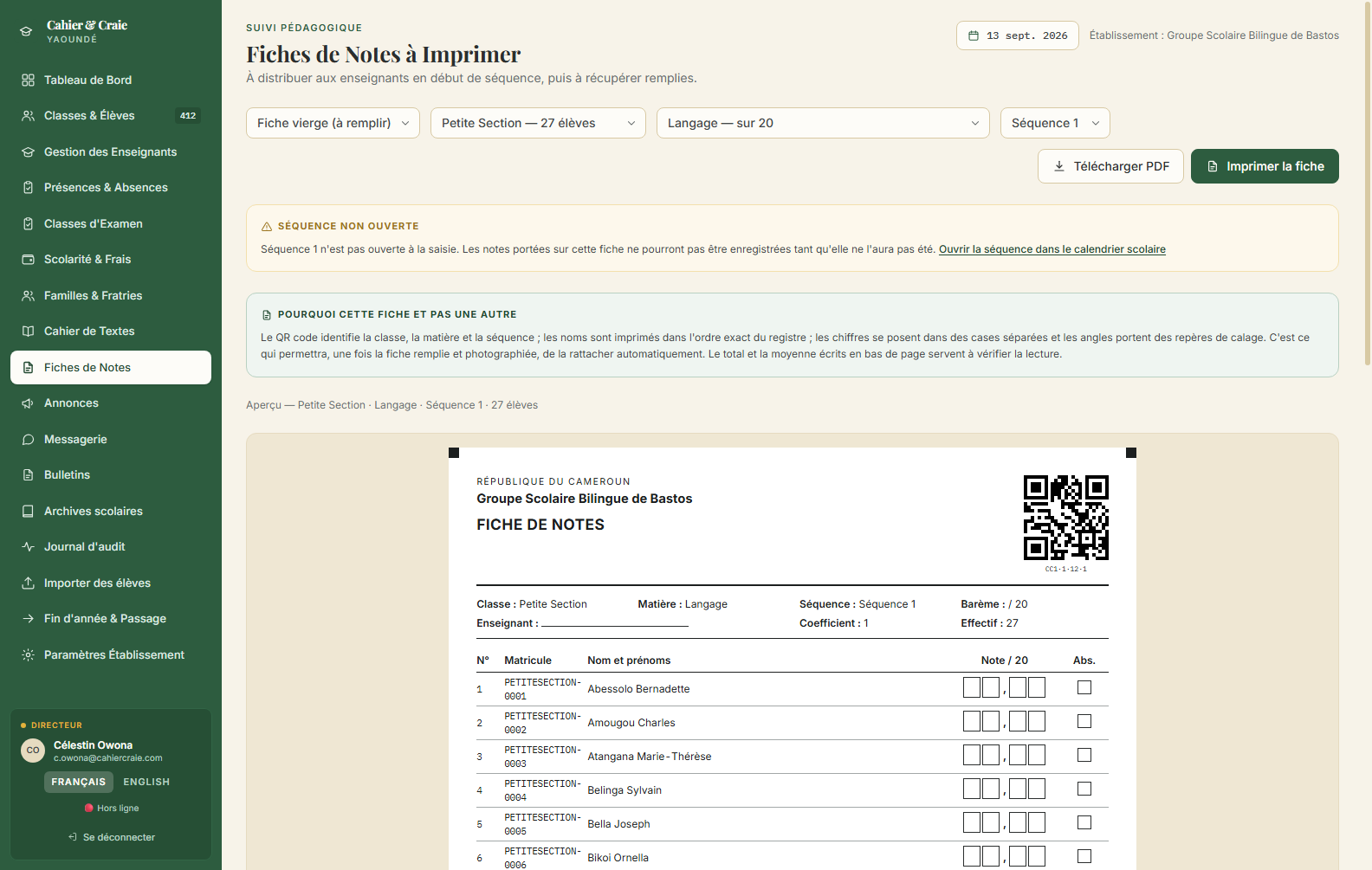Click the Bulletins document icon
Viewport: 1372px width, 870px height.
tap(28, 474)
